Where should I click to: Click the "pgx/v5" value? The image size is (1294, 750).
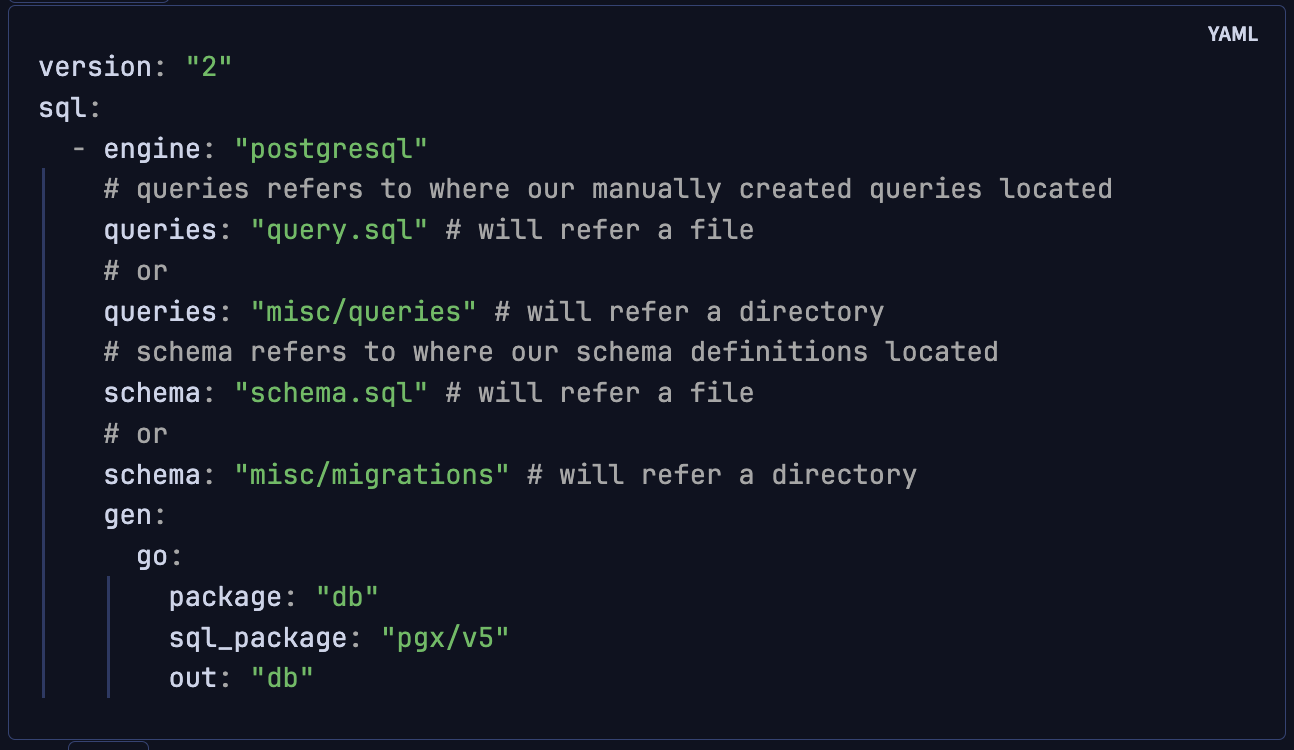point(445,637)
